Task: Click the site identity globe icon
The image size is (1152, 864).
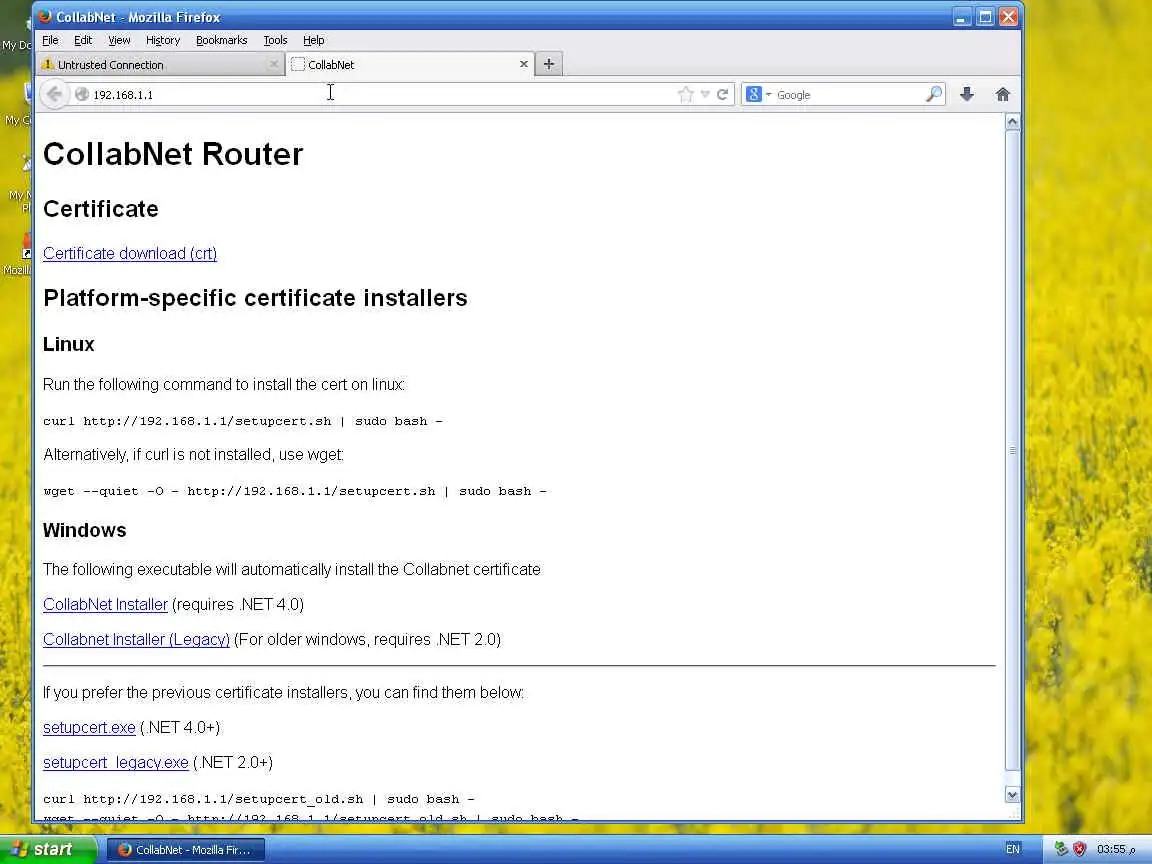Action: [x=82, y=94]
